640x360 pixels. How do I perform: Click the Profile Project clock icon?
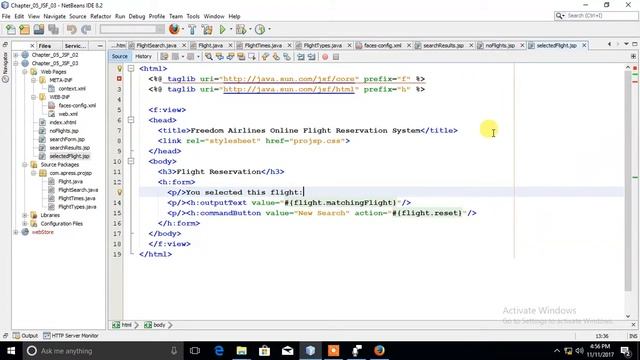[x=260, y=29]
